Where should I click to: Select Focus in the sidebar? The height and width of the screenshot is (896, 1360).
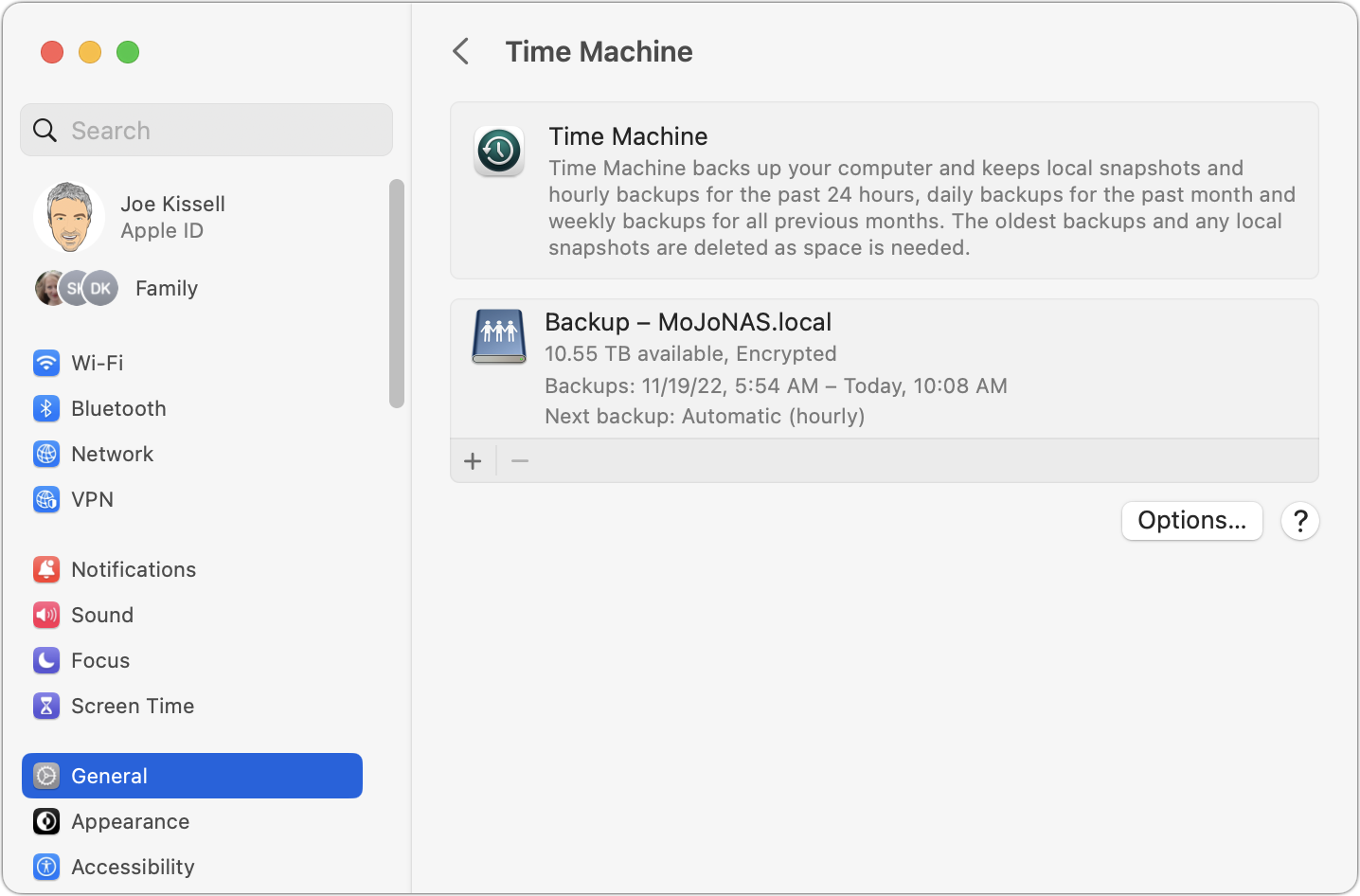[192, 660]
